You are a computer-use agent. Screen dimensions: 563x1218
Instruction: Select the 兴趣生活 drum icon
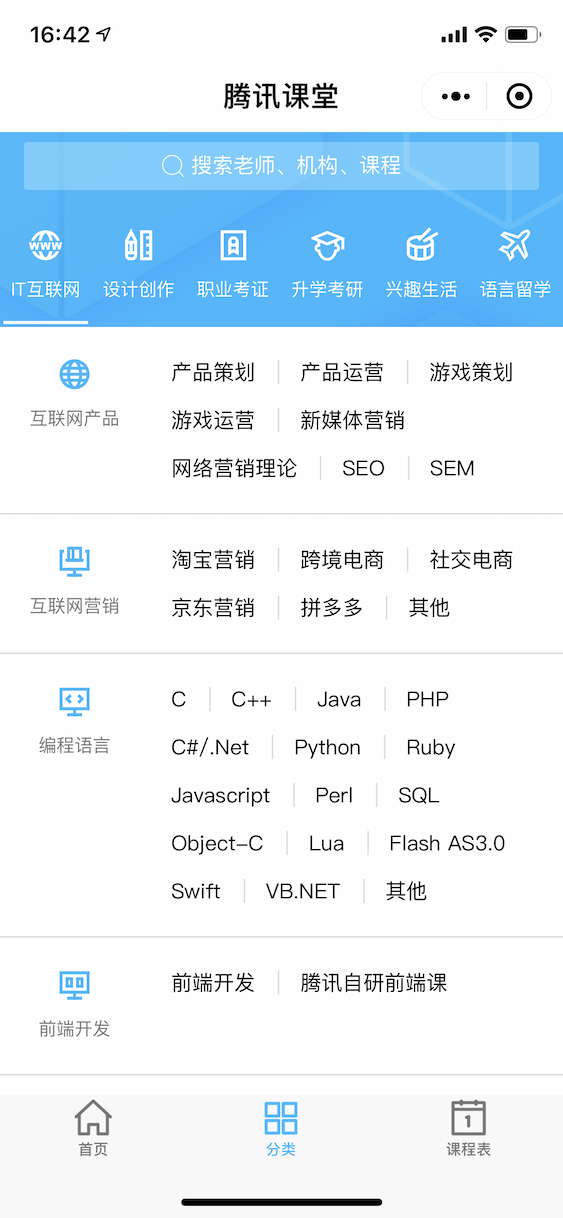(421, 244)
